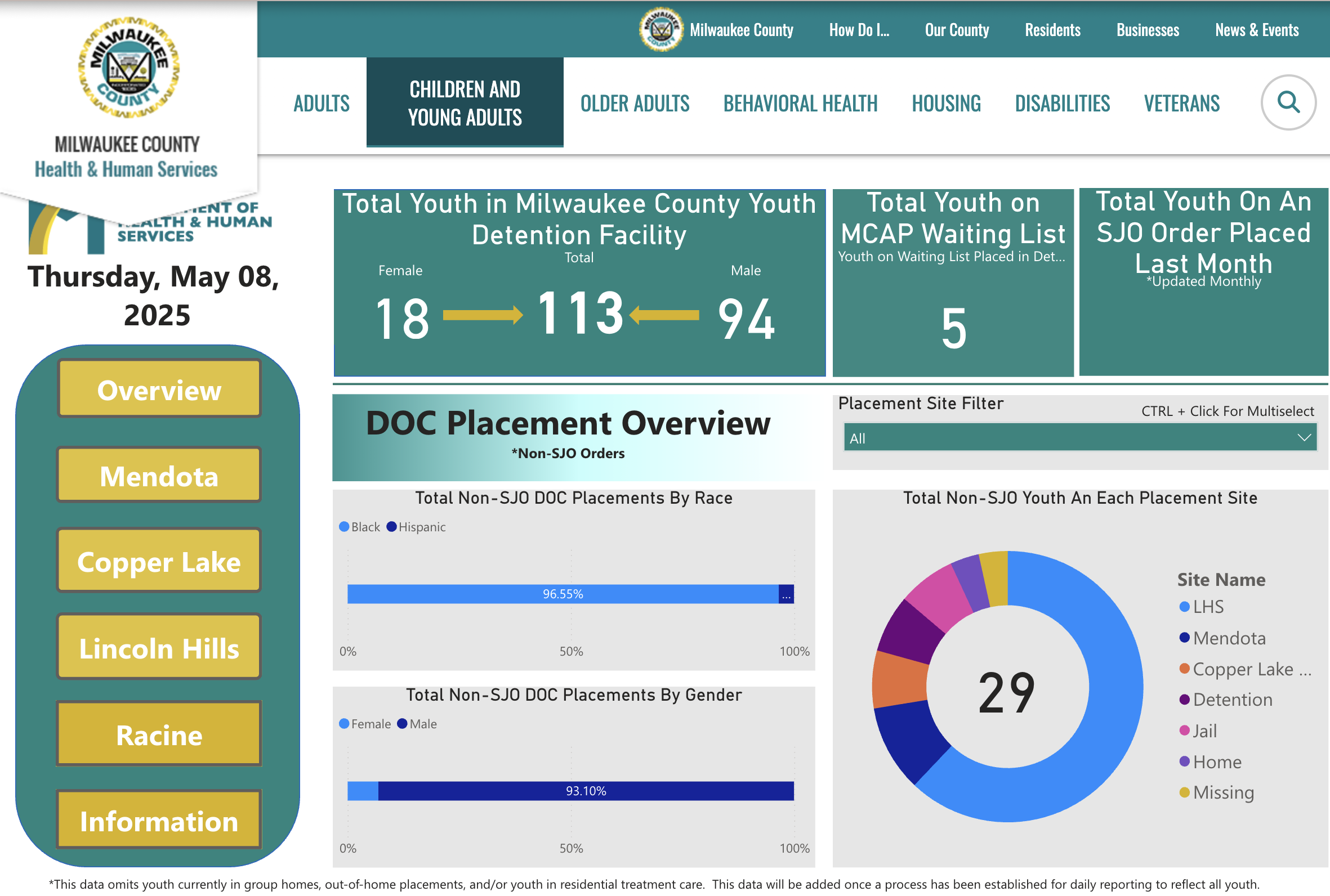Viewport: 1330px width, 896px height.
Task: Click the total detention count 113
Action: (x=580, y=313)
